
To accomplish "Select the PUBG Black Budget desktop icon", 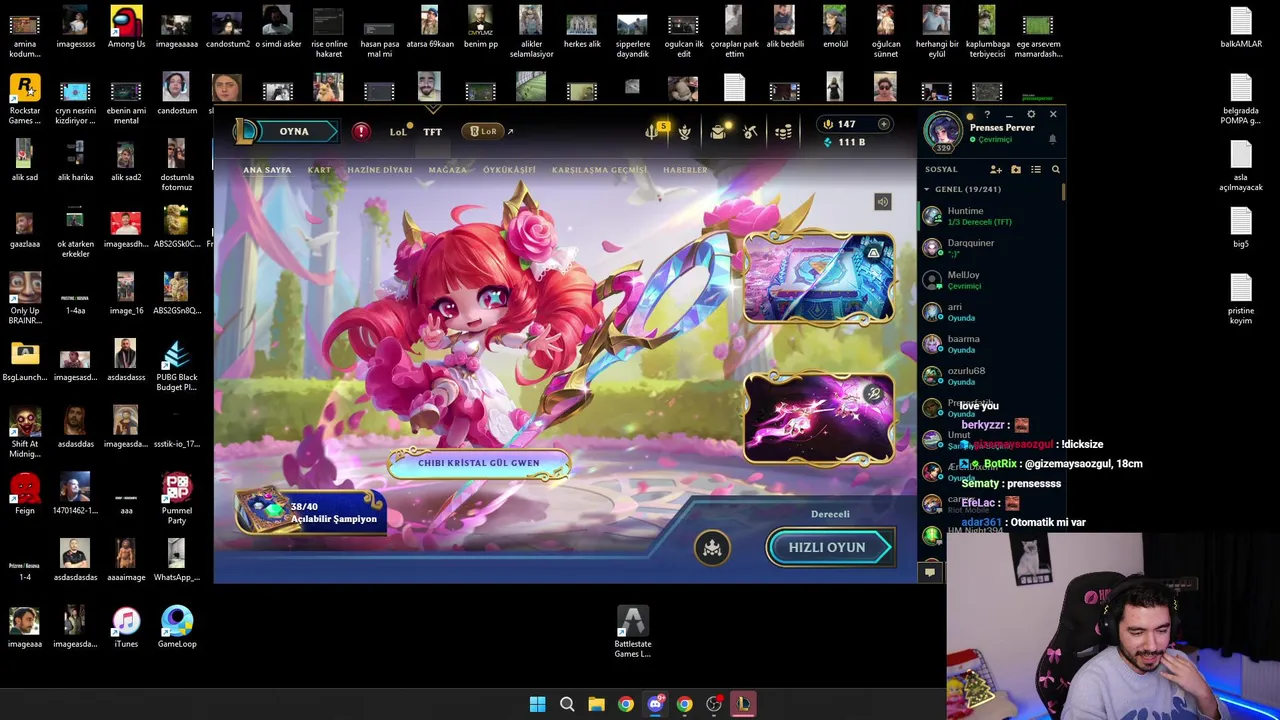I will [177, 366].
